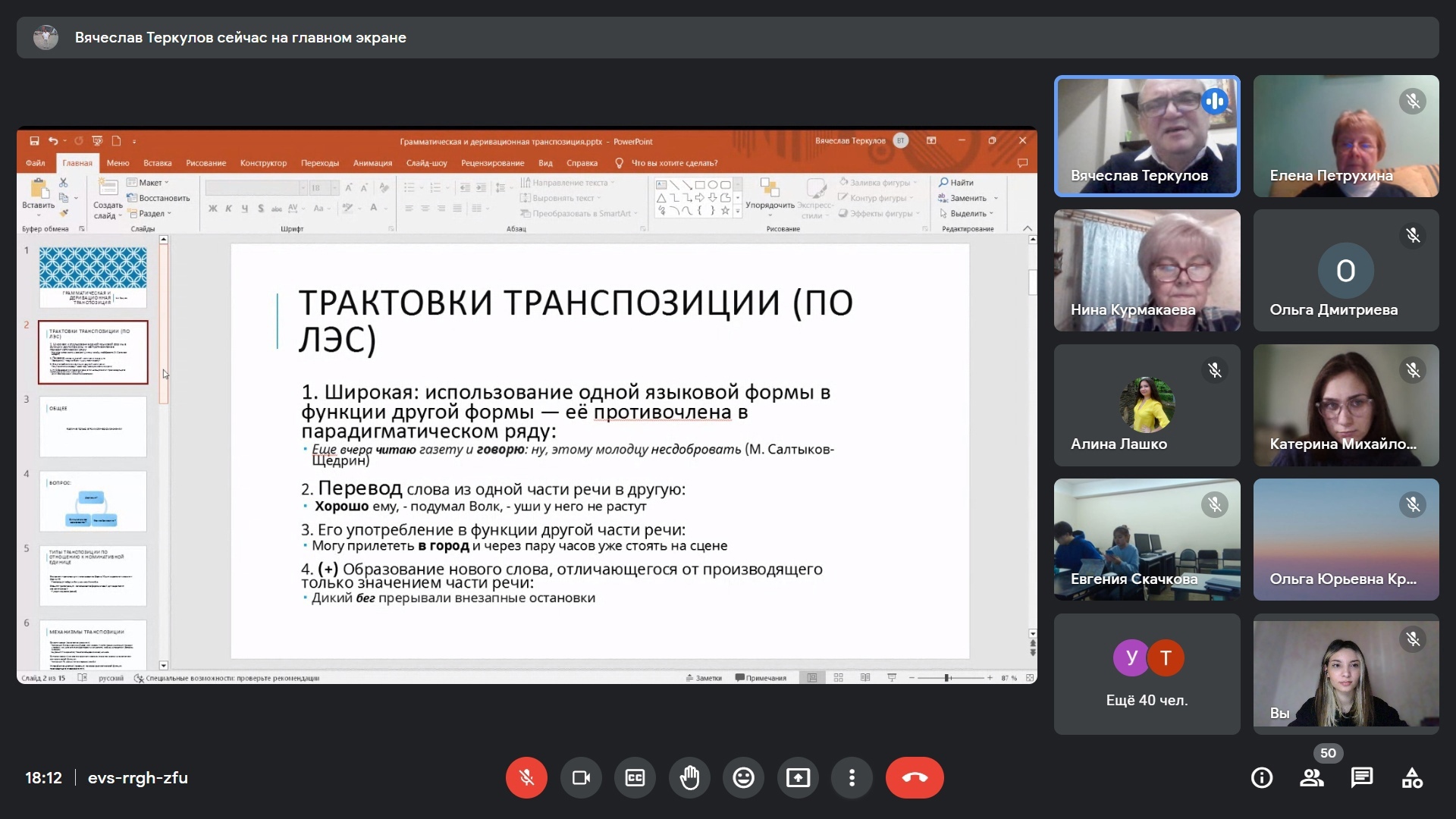Click the Ещё 40 чел. tile

point(1147,673)
